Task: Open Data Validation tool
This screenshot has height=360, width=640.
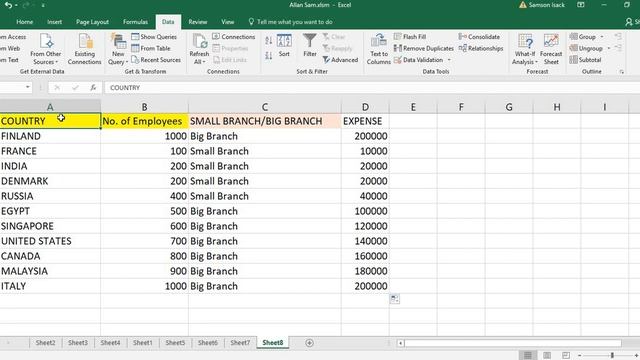Action: click(418, 60)
